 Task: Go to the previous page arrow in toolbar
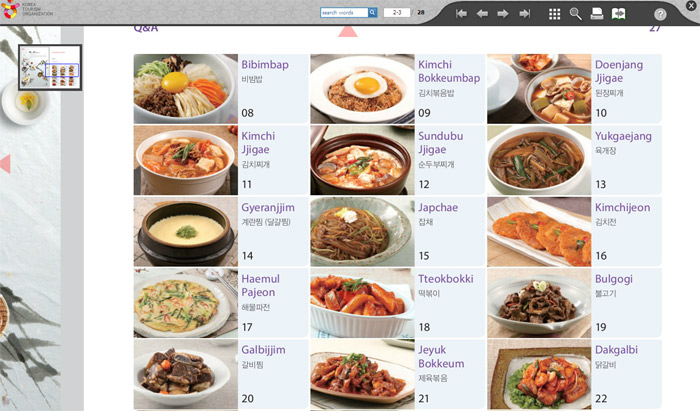coord(482,14)
